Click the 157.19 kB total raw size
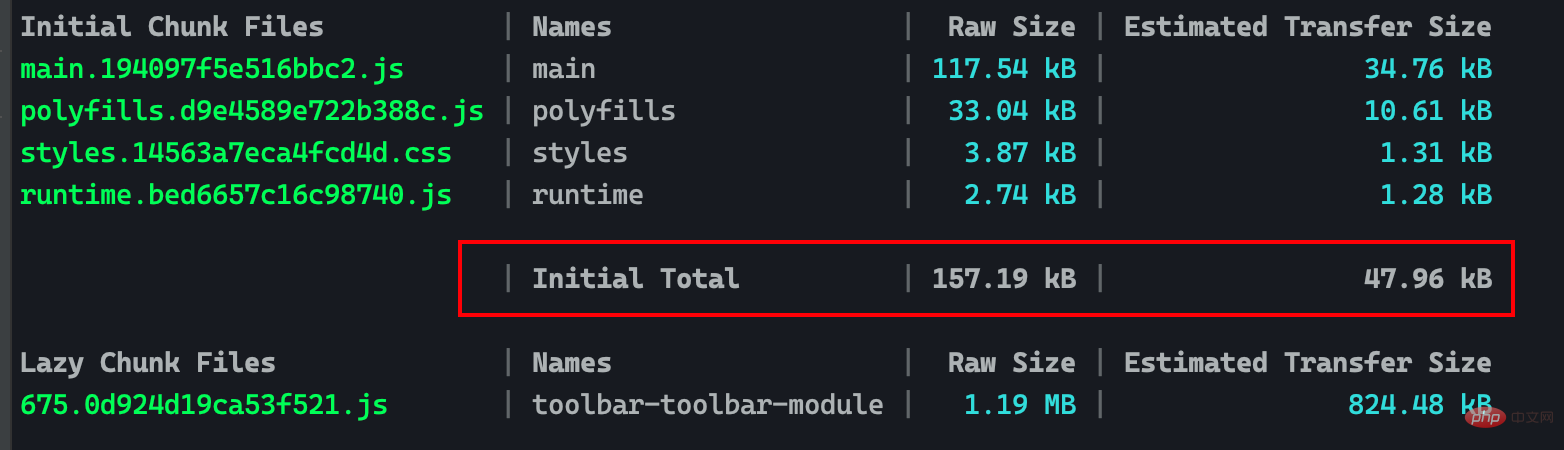 (1004, 279)
